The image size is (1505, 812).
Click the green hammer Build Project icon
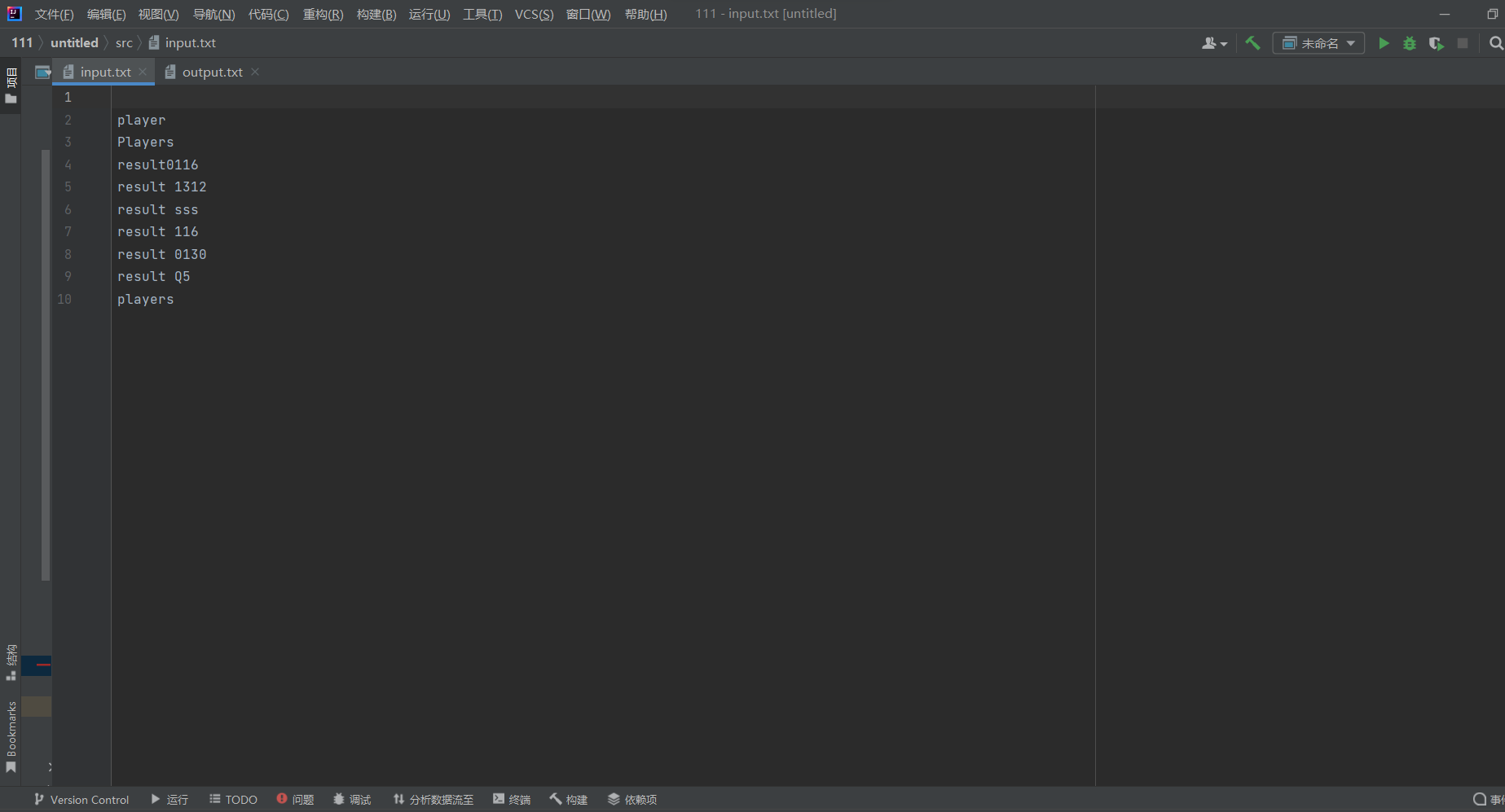[x=1252, y=43]
